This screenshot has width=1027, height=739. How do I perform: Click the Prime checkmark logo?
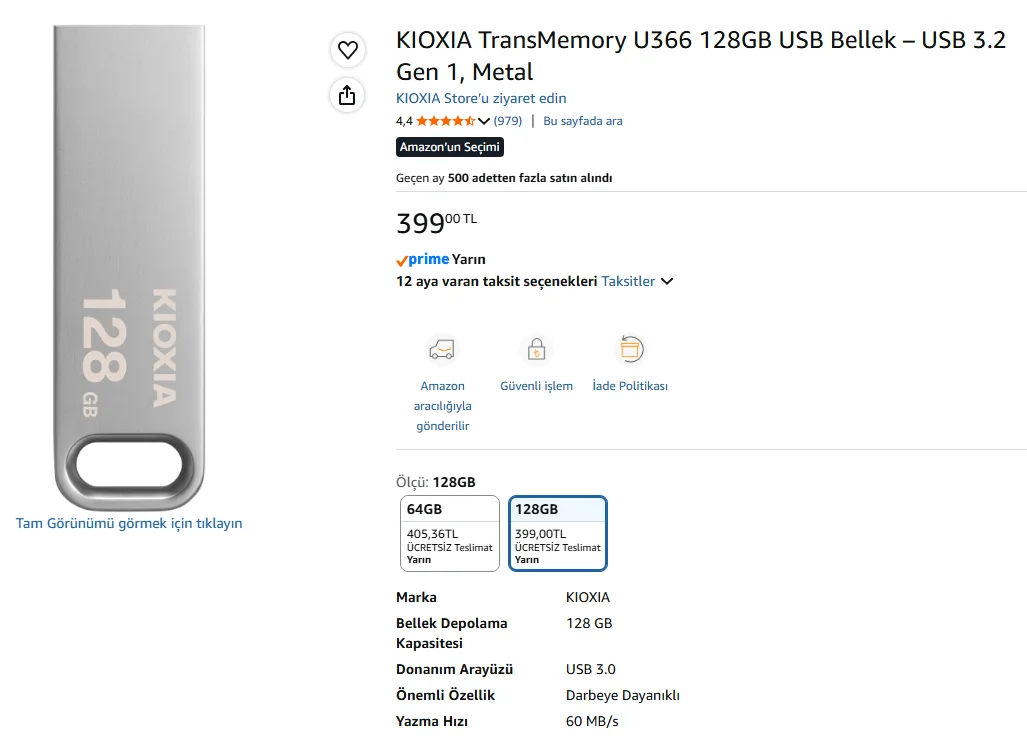pyautogui.click(x=422, y=259)
